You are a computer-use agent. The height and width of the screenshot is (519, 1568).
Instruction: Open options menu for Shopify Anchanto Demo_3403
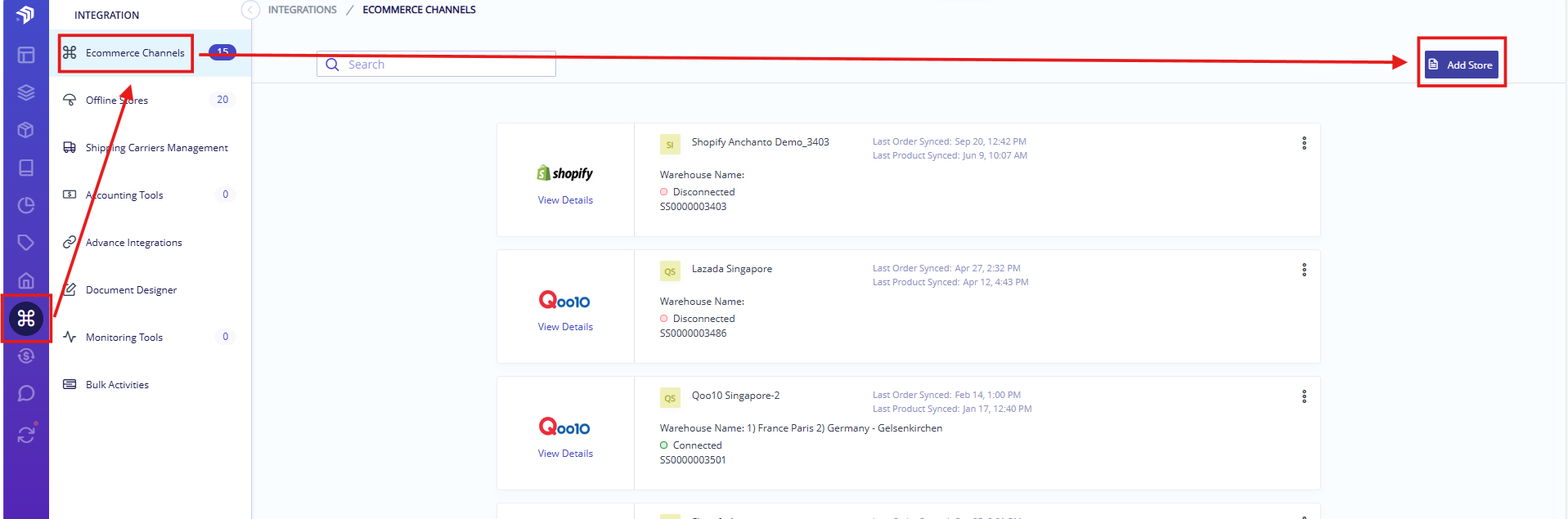(1304, 143)
